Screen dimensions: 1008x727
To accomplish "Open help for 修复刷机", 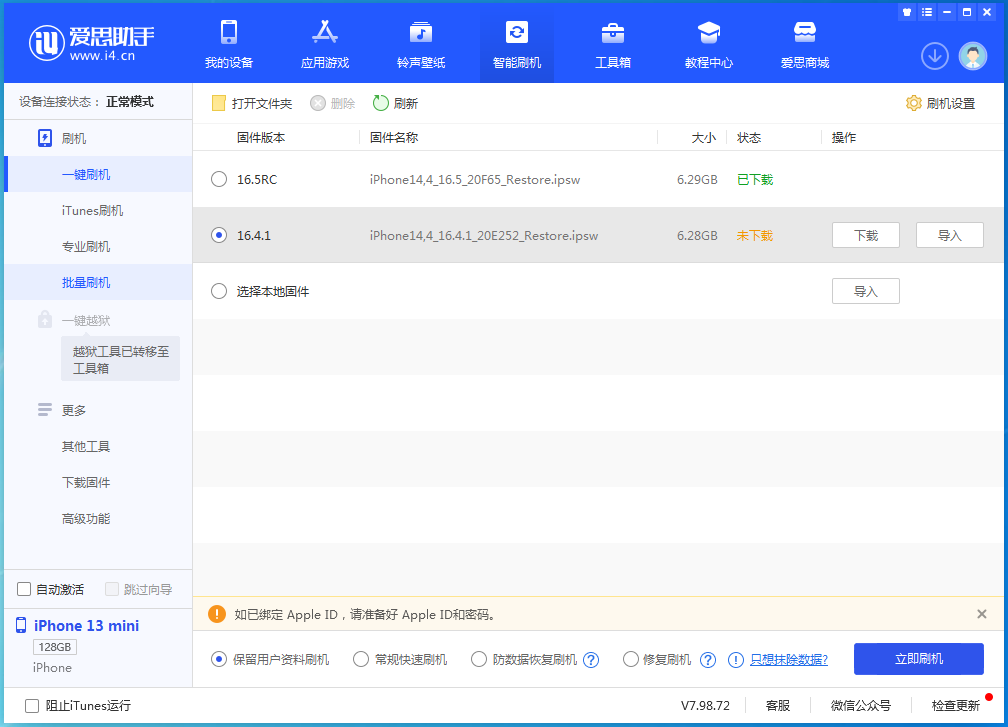I will [708, 660].
